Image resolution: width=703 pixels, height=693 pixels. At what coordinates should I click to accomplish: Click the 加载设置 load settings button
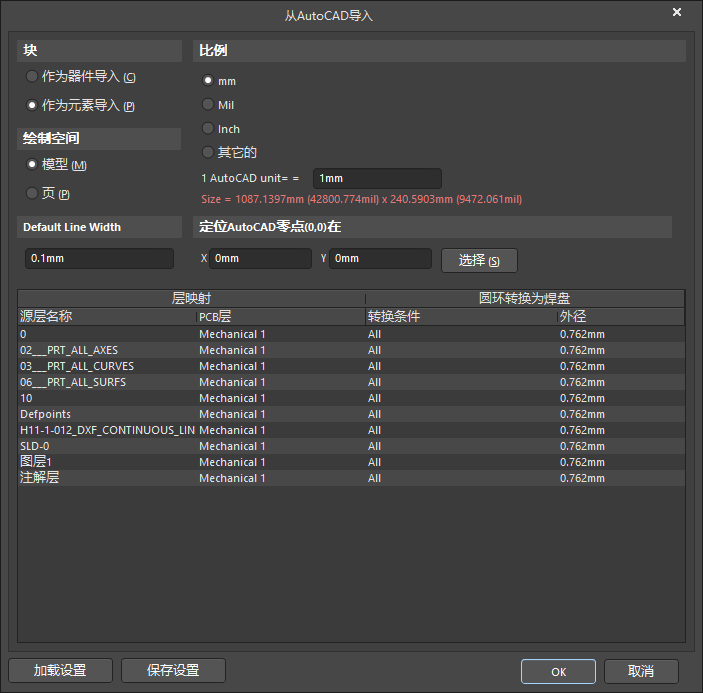pos(61,670)
